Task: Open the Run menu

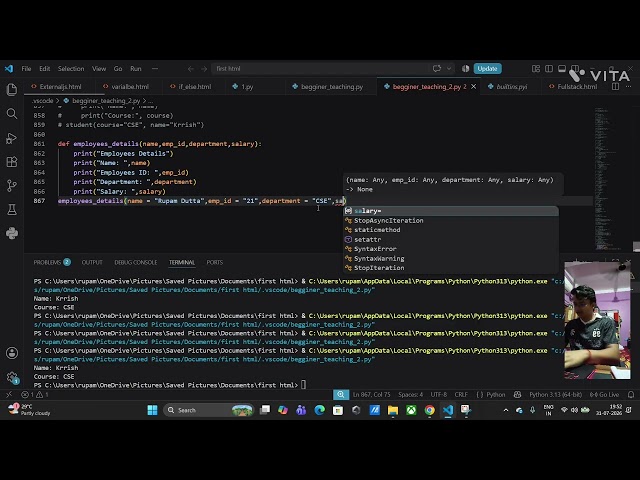Action: pos(136,69)
